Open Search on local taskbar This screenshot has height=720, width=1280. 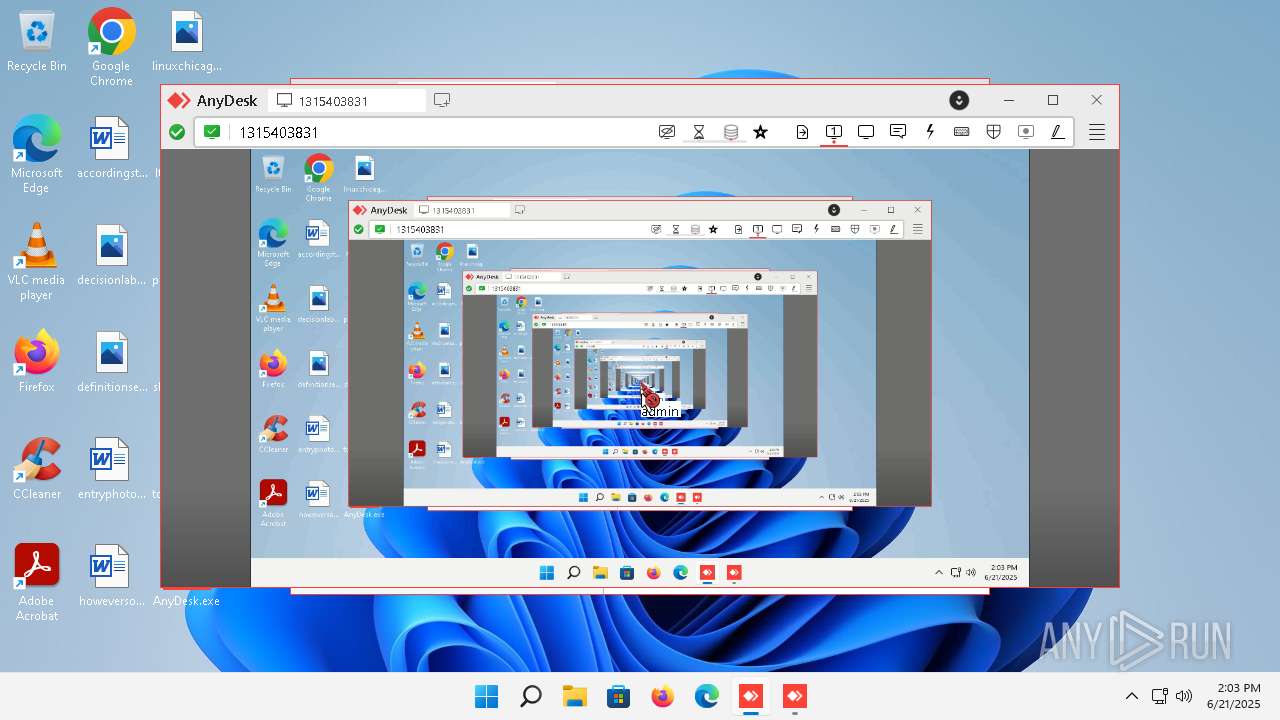(530, 696)
